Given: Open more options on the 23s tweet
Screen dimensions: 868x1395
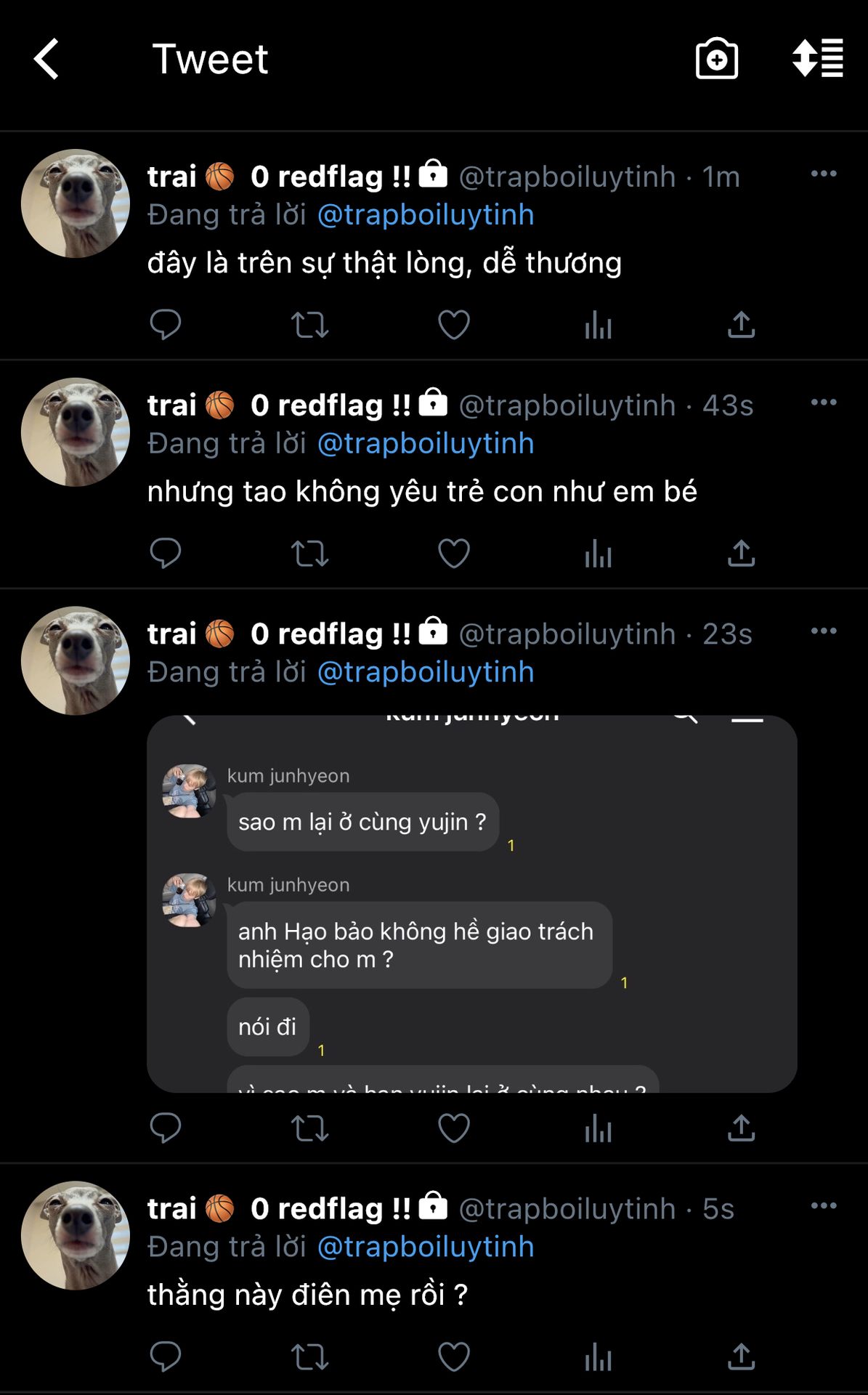Looking at the screenshot, I should [x=824, y=631].
